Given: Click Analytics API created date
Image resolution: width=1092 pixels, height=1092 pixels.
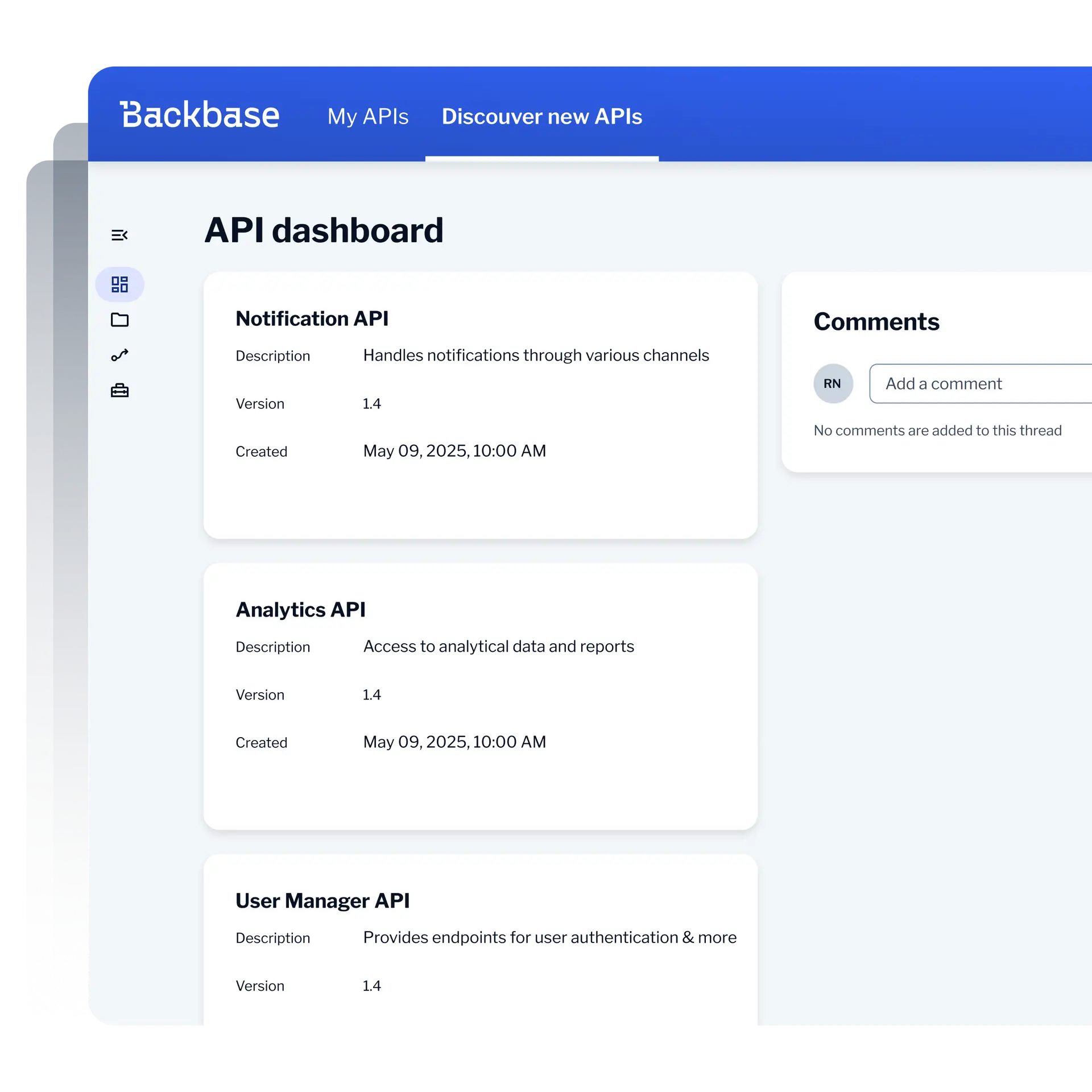Looking at the screenshot, I should (x=454, y=742).
